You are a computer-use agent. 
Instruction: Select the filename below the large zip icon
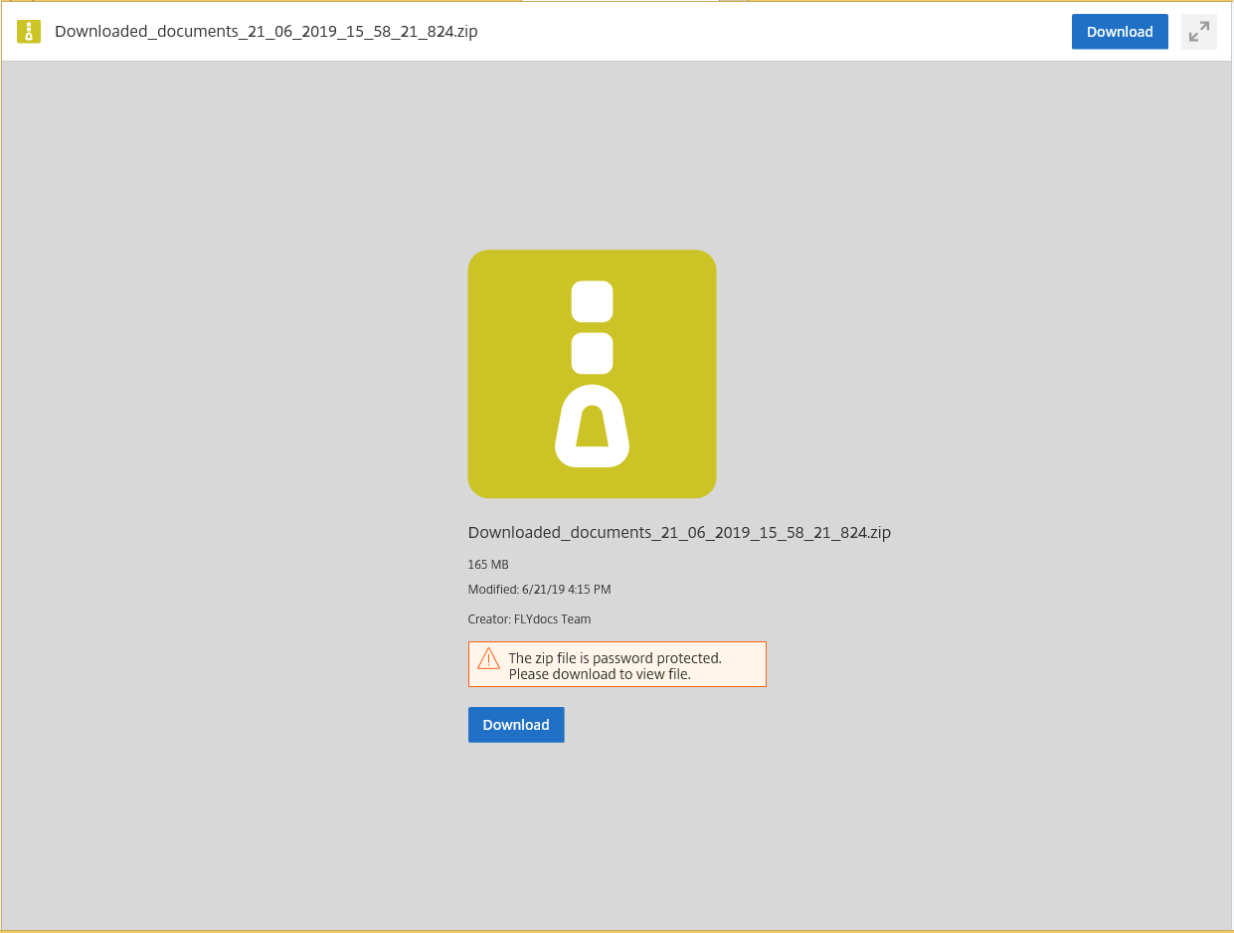[679, 533]
